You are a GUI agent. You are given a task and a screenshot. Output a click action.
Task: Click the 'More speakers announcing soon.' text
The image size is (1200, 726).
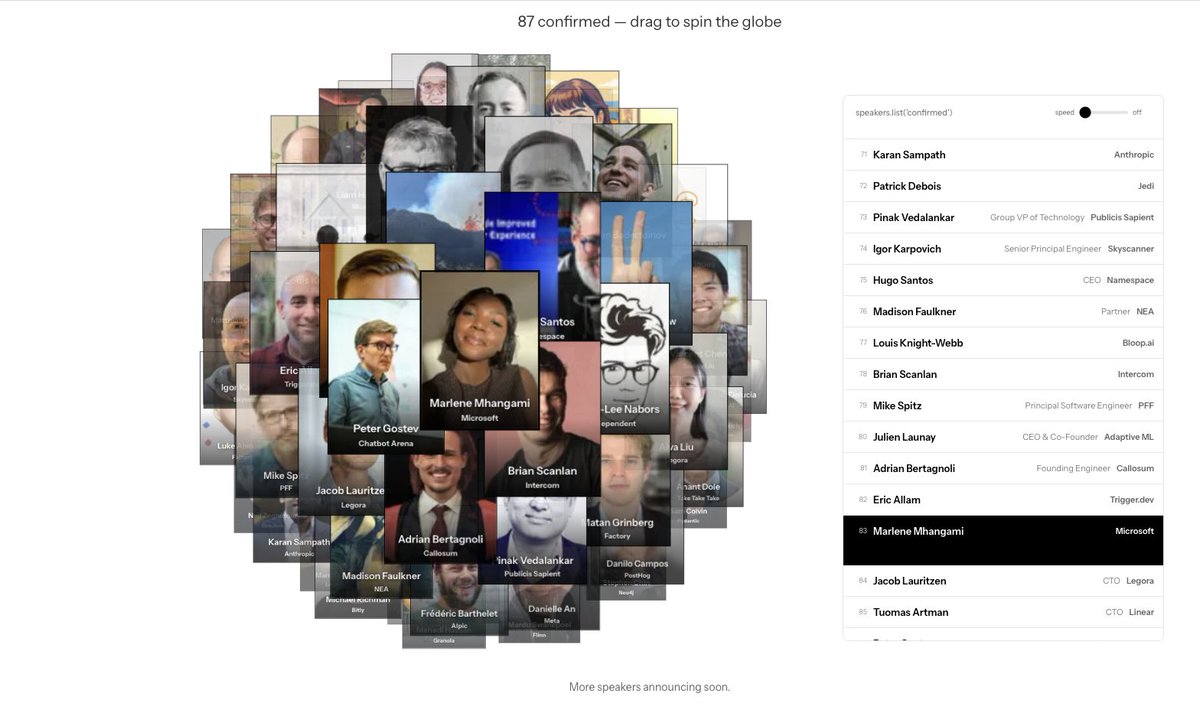[650, 687]
